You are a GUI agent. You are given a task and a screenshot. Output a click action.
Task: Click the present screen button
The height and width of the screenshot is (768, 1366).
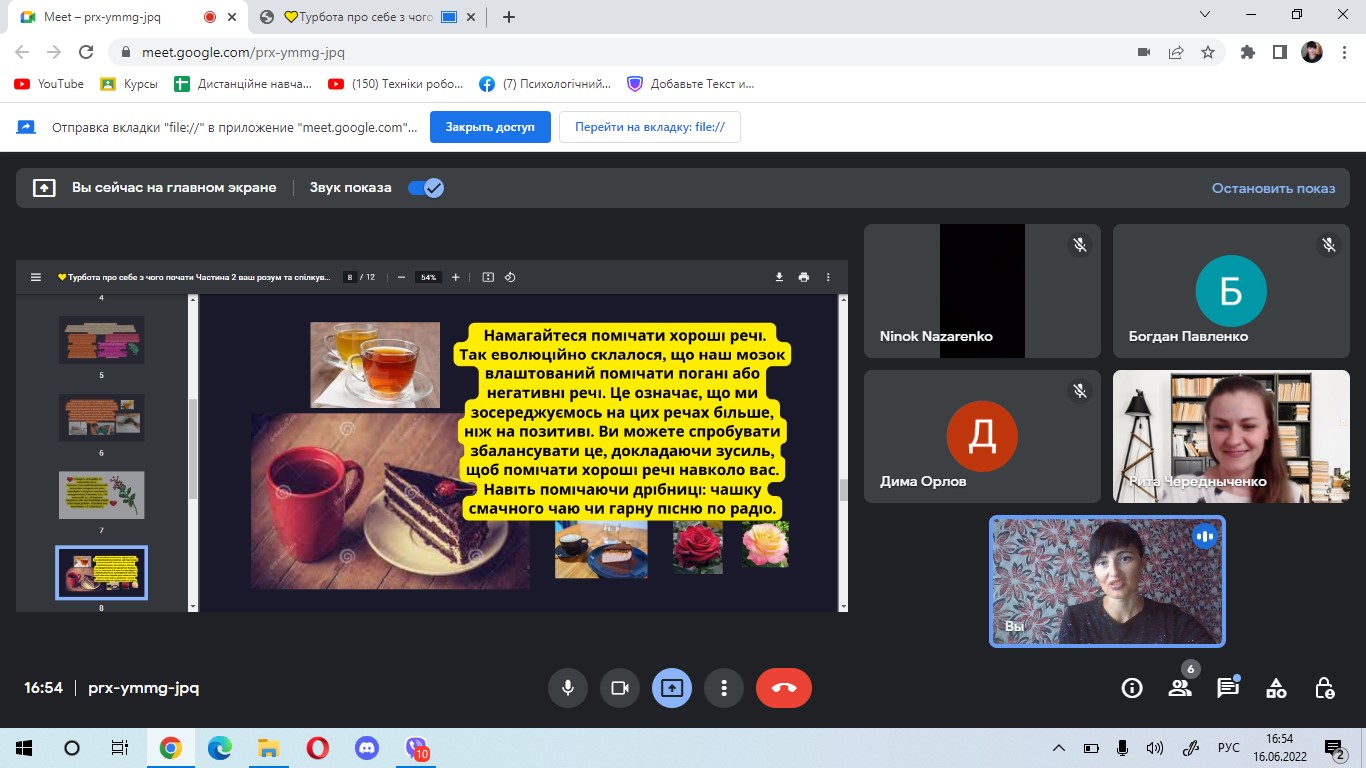tap(671, 688)
